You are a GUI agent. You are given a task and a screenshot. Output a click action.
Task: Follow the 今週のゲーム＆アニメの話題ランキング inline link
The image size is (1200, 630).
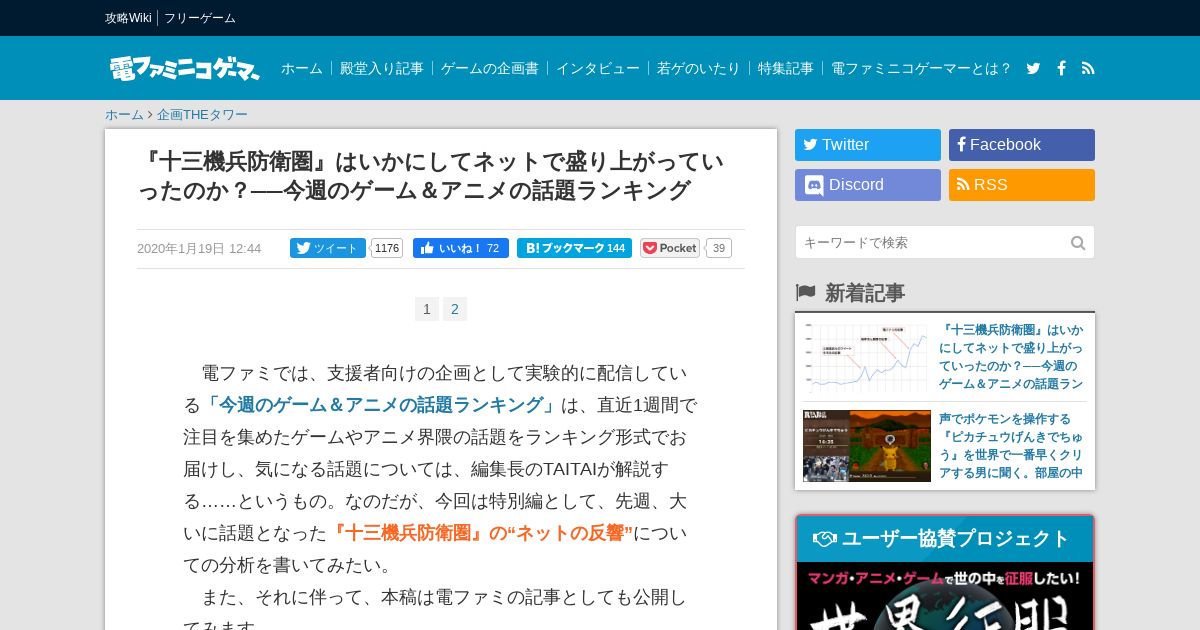tap(381, 405)
